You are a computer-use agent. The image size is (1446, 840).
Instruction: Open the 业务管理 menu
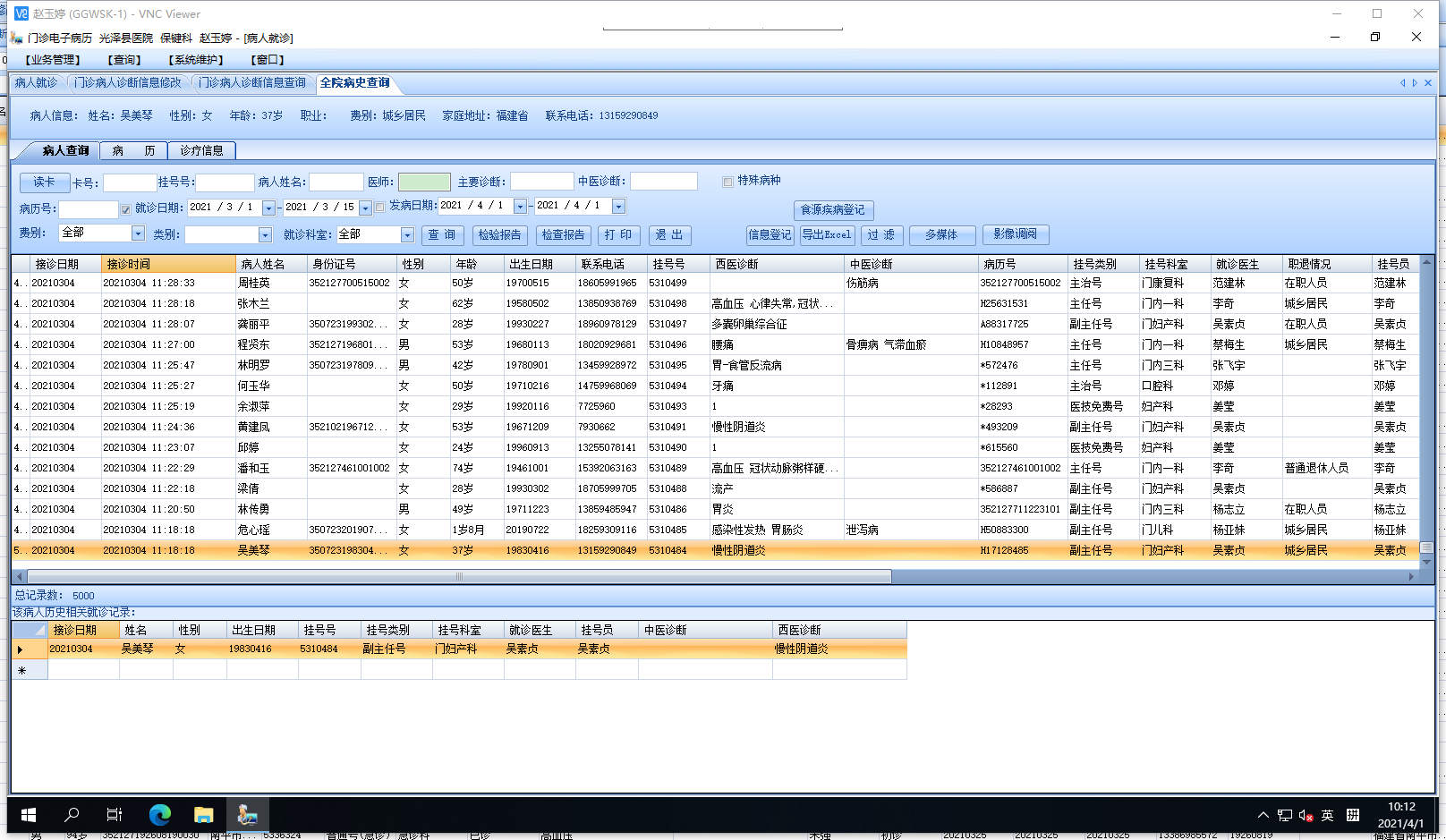click(x=53, y=60)
